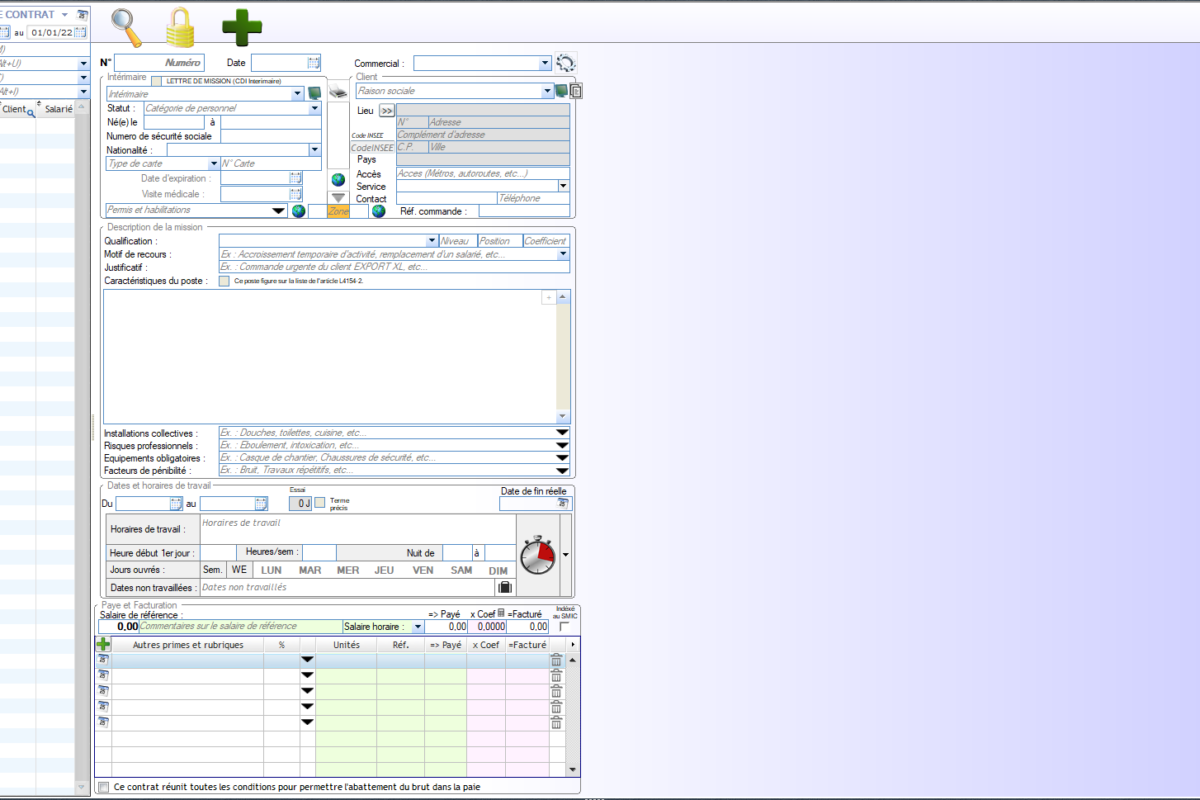
Task: Click the gear icon next to Commercial
Action: (x=566, y=63)
